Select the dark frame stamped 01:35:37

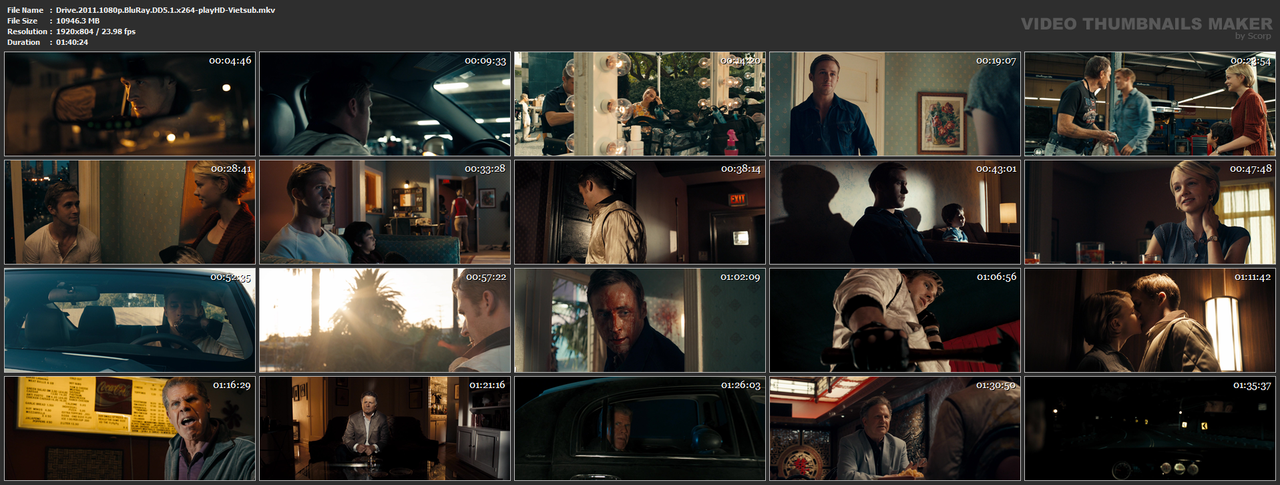click(x=1150, y=428)
